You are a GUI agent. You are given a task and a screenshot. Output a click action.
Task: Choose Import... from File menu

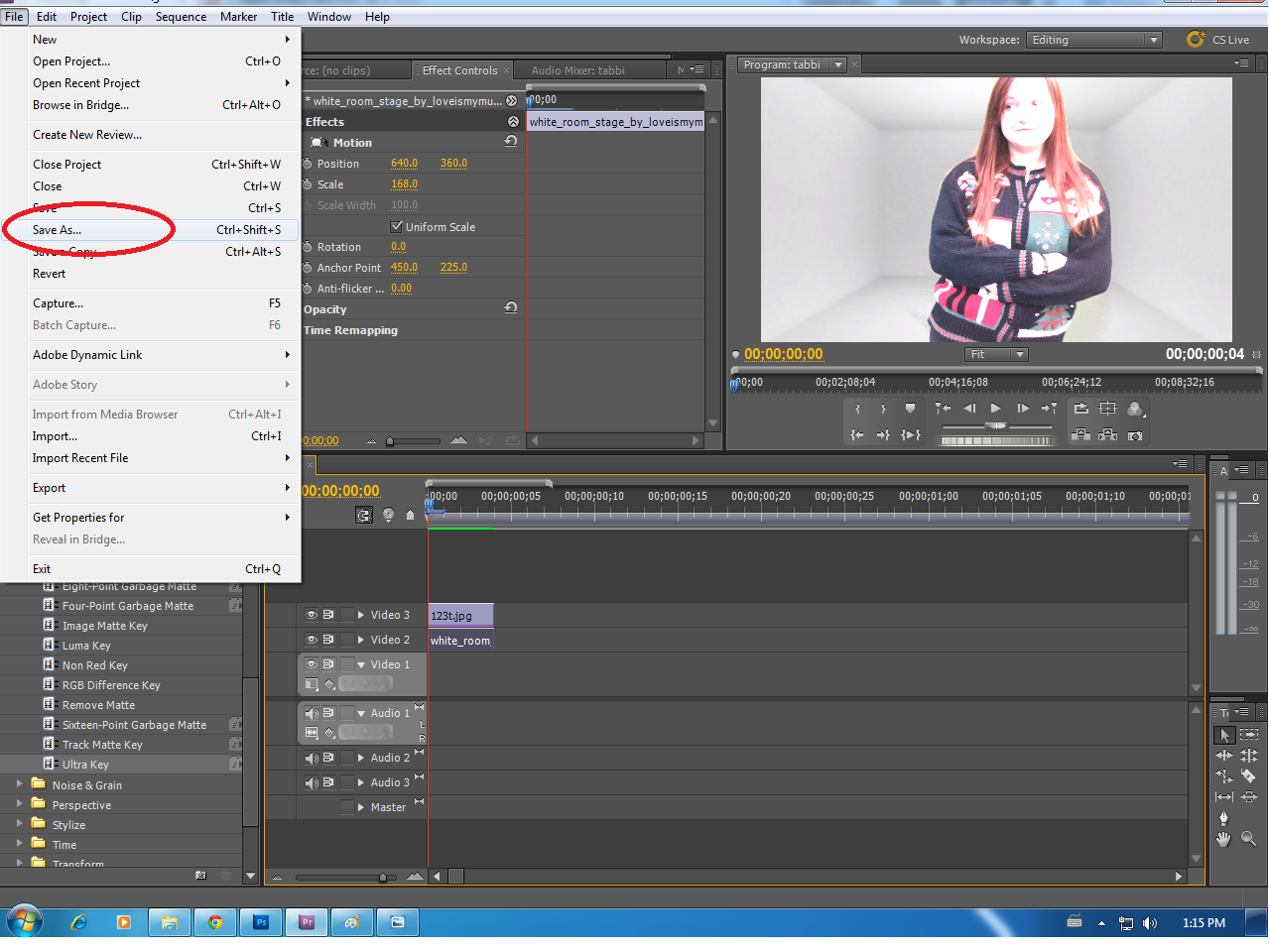pyautogui.click(x=151, y=436)
